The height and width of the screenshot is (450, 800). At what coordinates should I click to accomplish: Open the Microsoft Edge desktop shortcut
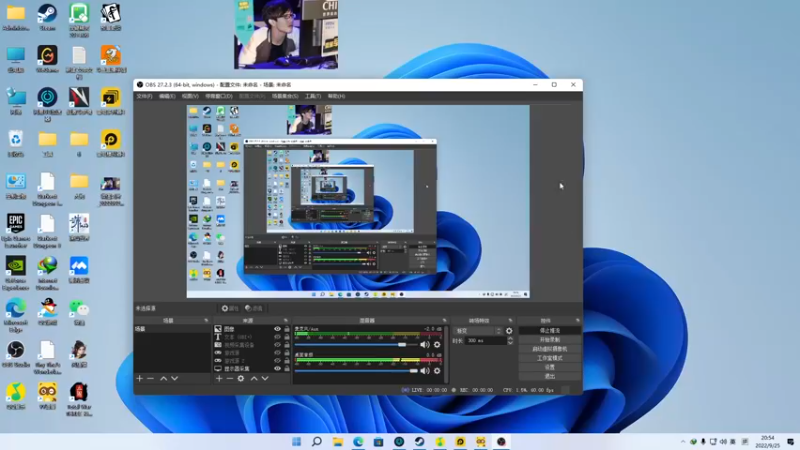[x=16, y=315]
